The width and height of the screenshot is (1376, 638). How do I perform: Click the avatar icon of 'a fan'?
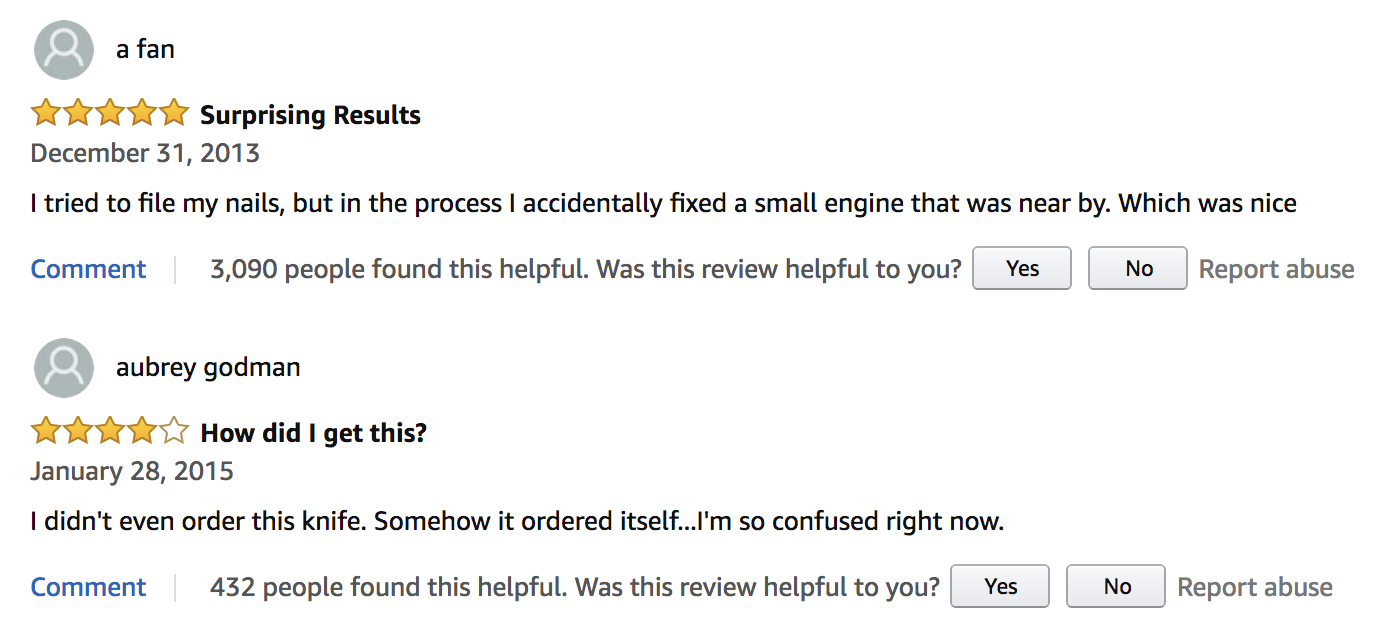[x=64, y=49]
